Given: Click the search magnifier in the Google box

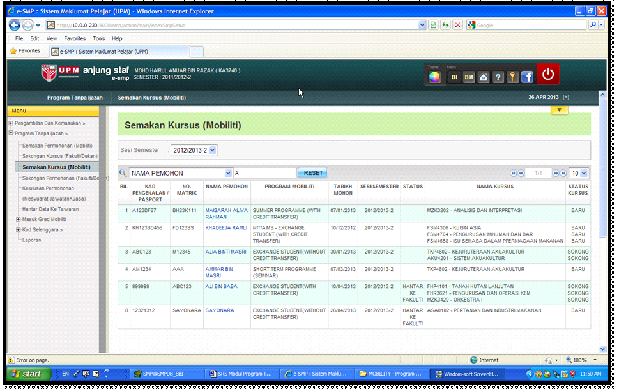Looking at the screenshot, I should click(x=593, y=25).
